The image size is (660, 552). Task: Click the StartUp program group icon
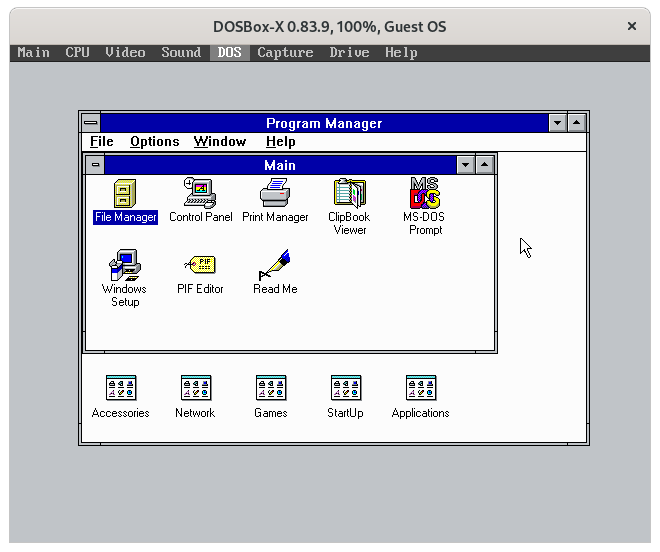click(345, 388)
